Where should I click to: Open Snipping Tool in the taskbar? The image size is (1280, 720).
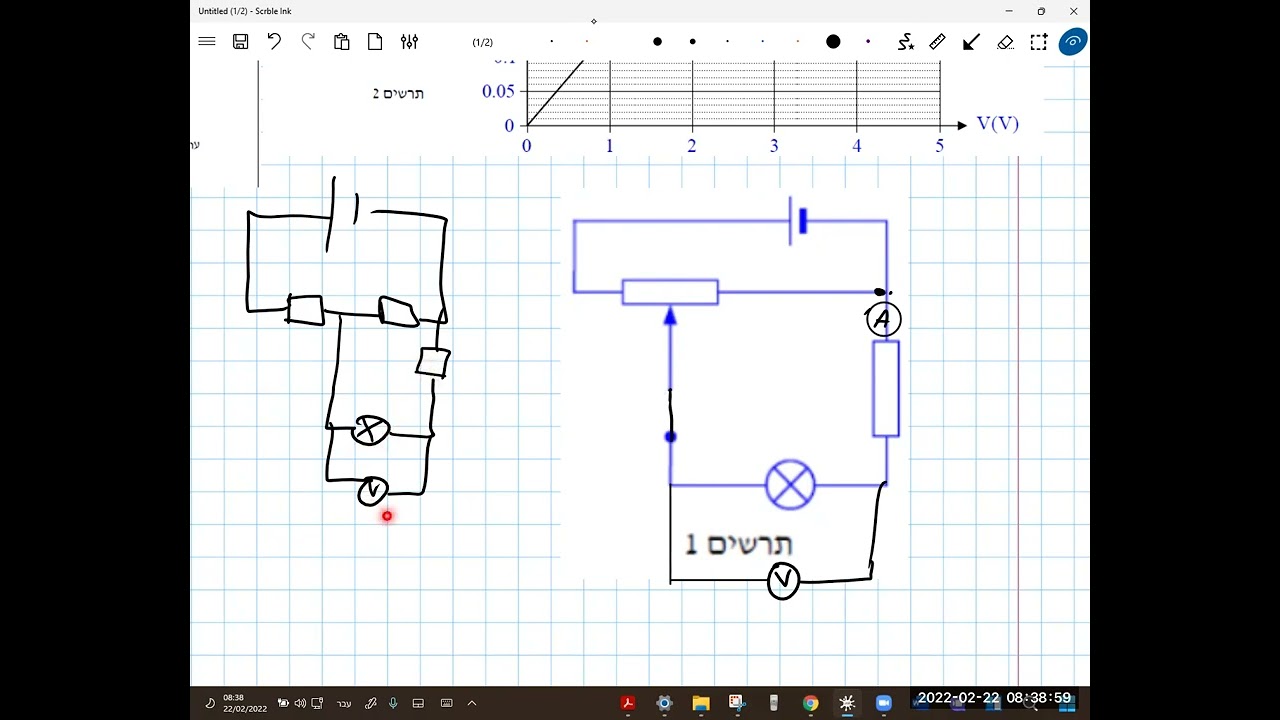click(737, 703)
